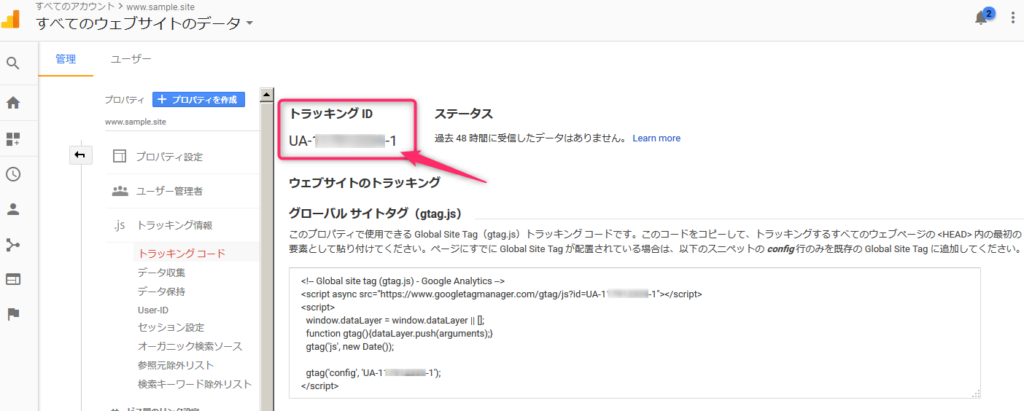Open すべてのウェブサイトのデータ view dropdown
The image size is (1024, 411).
(x=145, y=24)
